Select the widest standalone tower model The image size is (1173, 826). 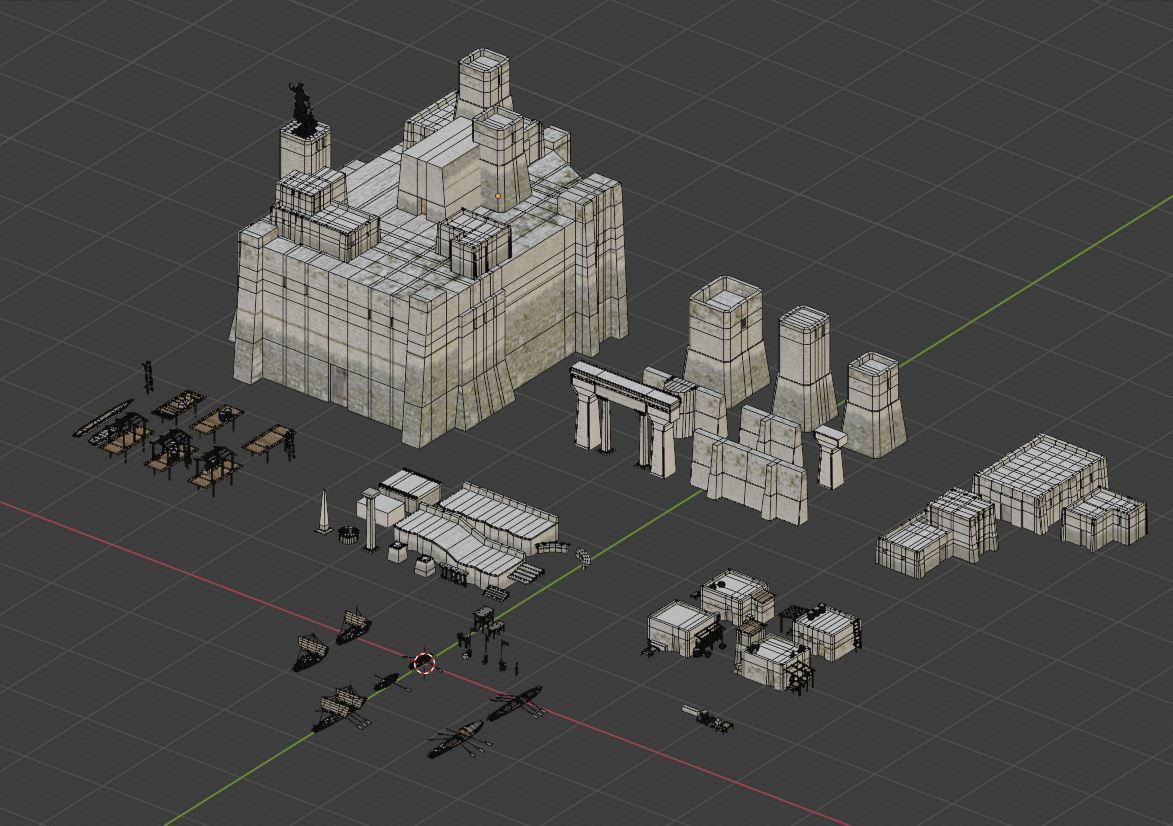pos(726,340)
